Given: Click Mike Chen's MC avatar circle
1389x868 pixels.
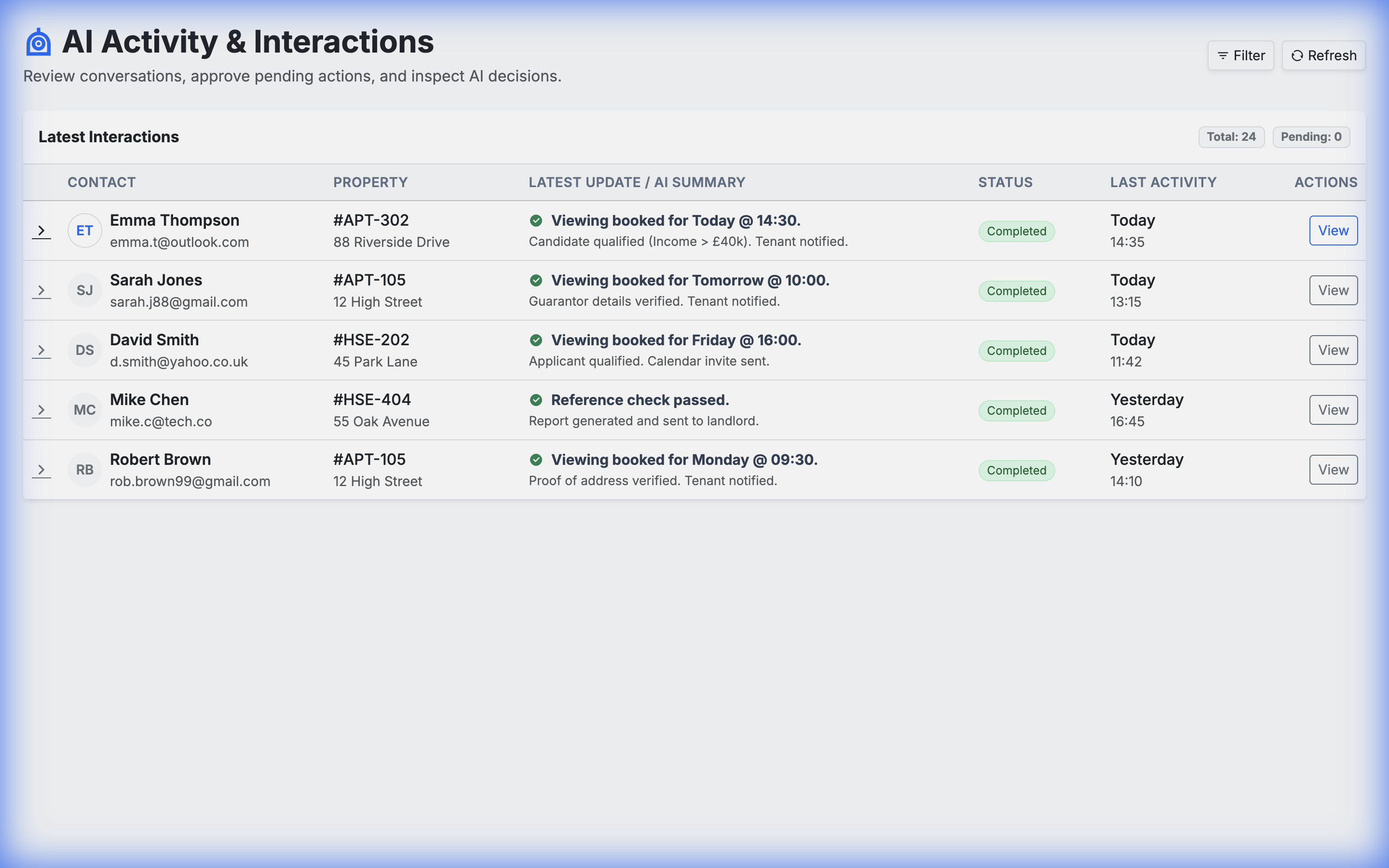Looking at the screenshot, I should 84,409.
